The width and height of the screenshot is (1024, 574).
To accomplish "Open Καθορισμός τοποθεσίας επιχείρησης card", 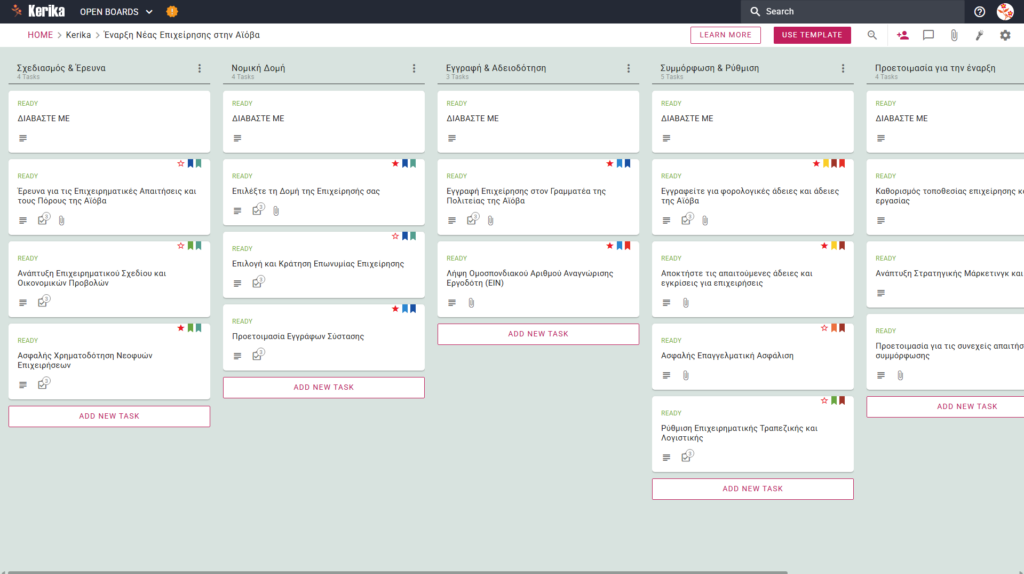I will [x=945, y=197].
